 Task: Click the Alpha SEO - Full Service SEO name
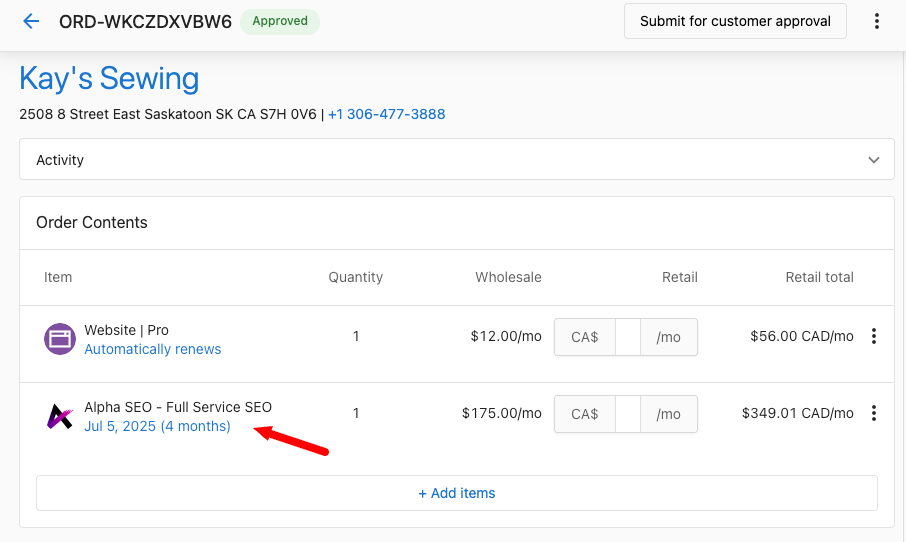pos(178,407)
